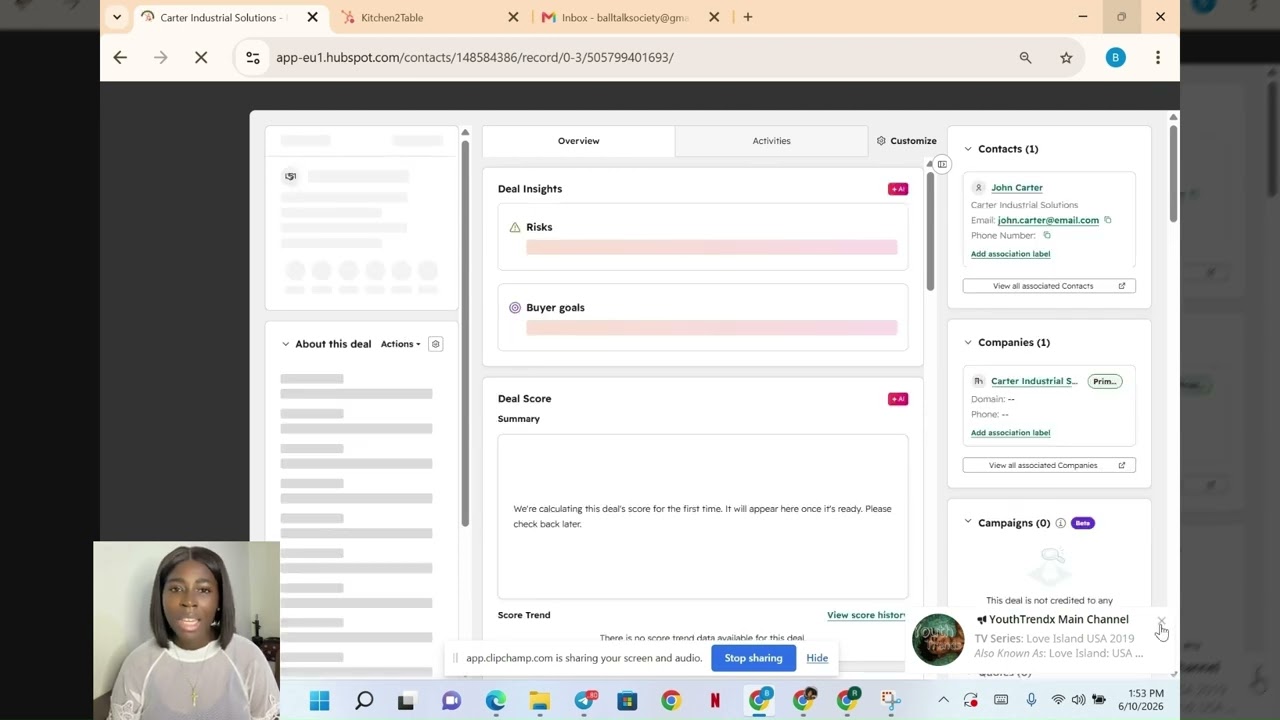1280x720 pixels.
Task: Click the AI badge beside Deal Insights
Action: click(x=898, y=189)
